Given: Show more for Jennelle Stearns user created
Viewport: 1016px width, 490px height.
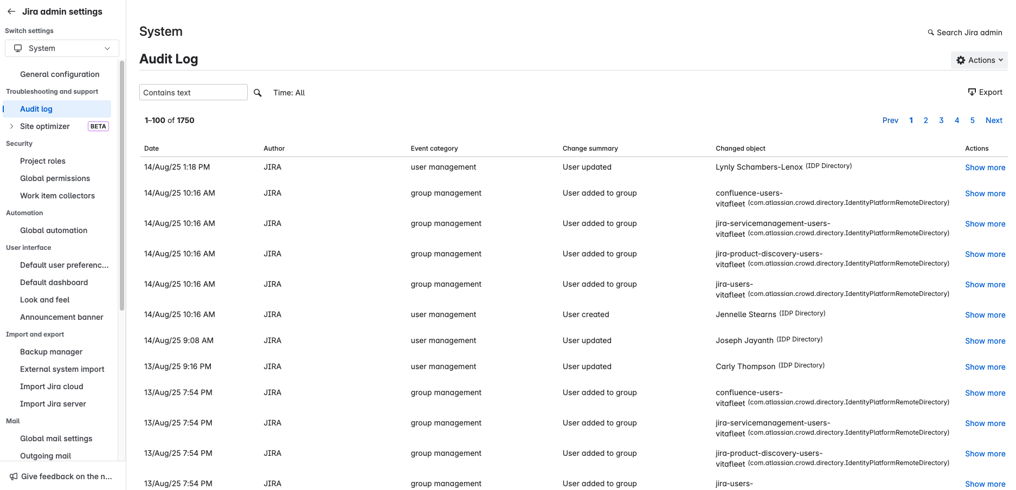Looking at the screenshot, I should click(x=984, y=315).
